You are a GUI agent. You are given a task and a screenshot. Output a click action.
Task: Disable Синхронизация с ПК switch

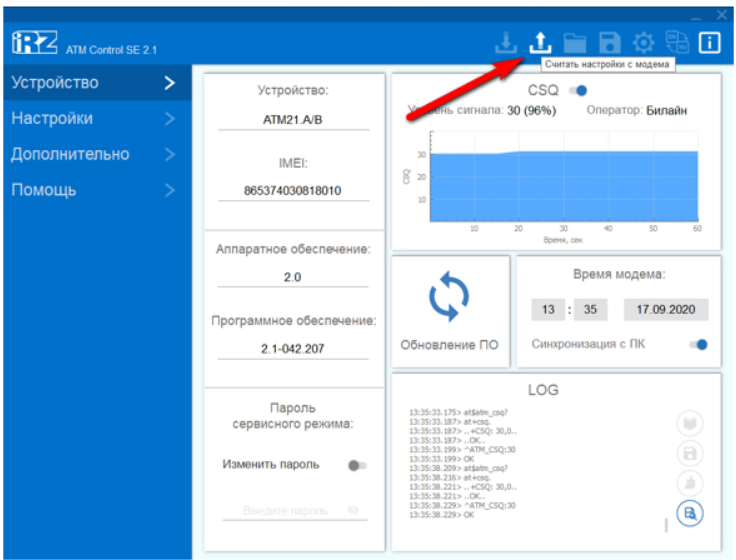coord(699,345)
